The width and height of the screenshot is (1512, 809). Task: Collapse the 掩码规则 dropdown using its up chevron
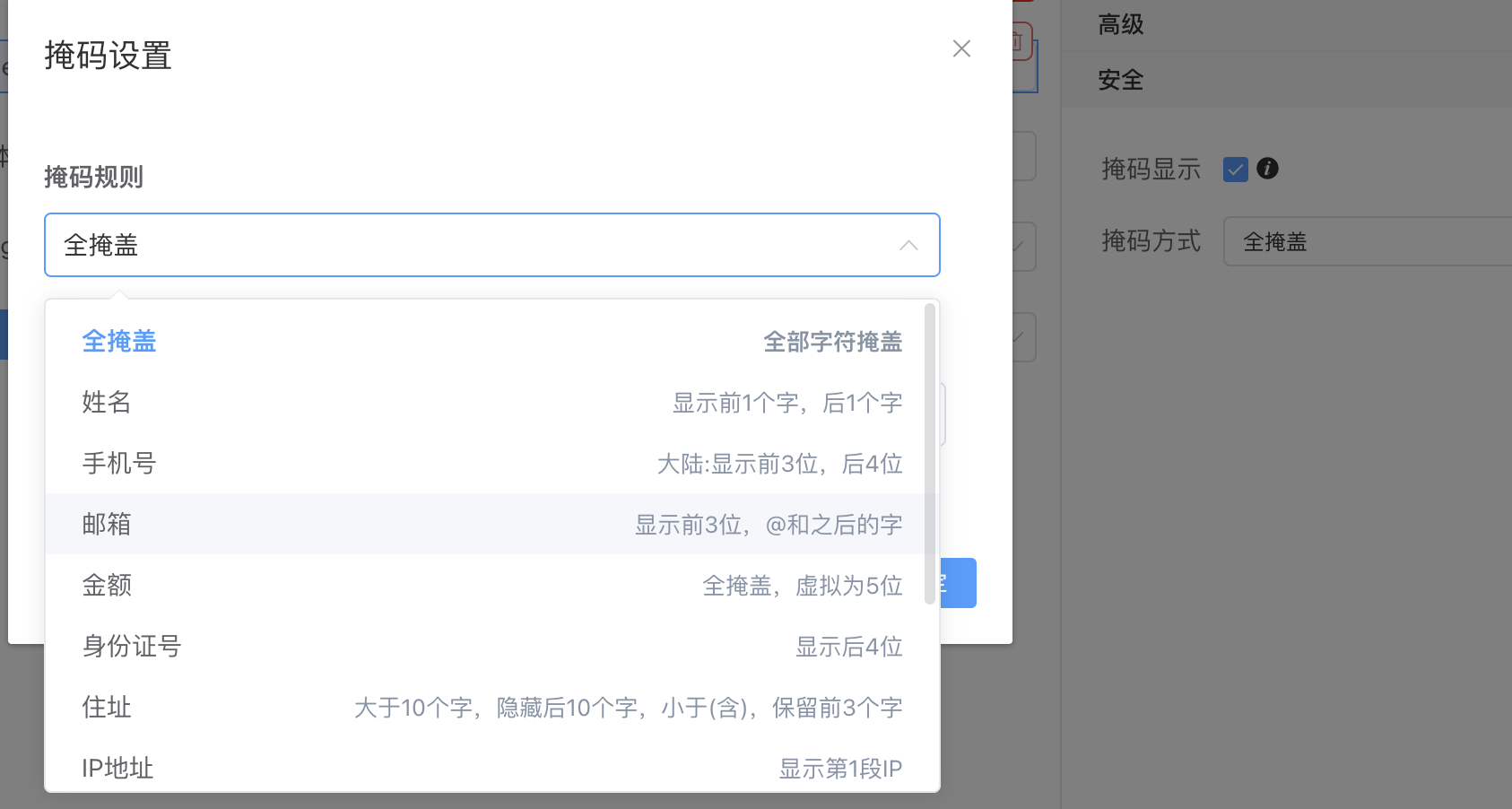[908, 246]
